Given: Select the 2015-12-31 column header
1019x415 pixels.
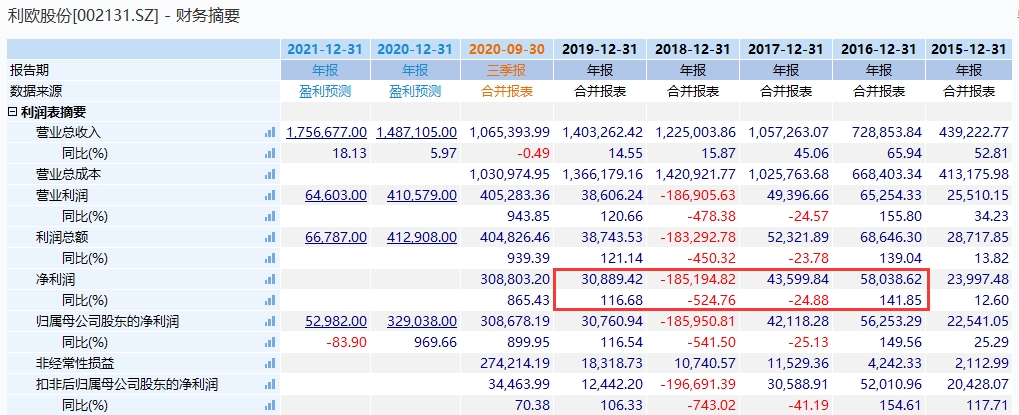Looking at the screenshot, I should tap(968, 49).
